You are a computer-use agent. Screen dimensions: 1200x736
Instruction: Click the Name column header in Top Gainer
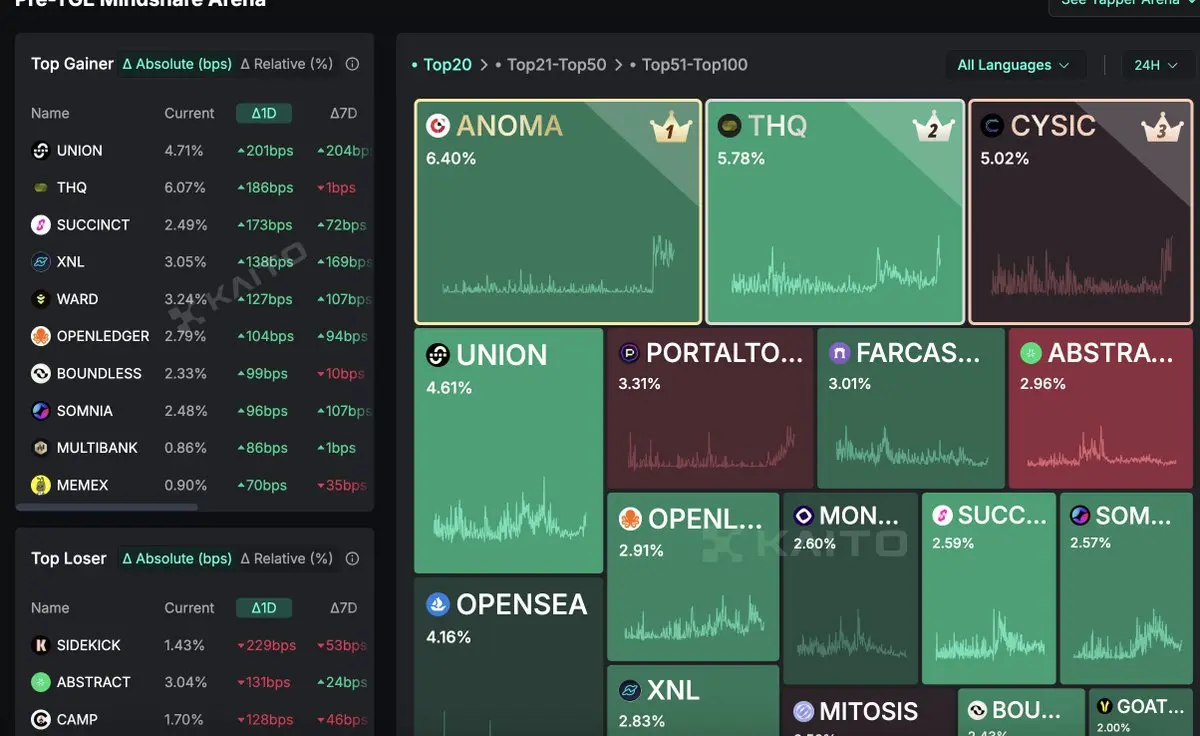(x=50, y=113)
